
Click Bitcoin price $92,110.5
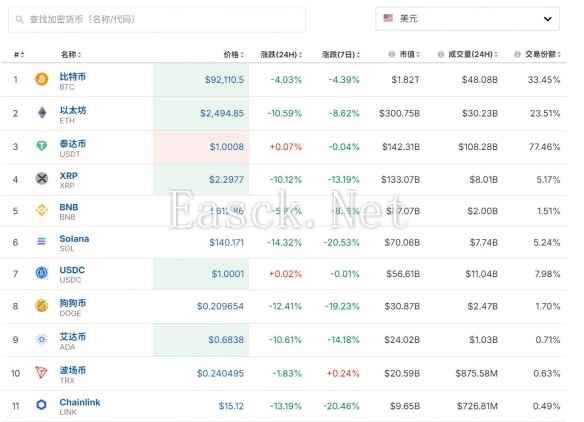click(224, 80)
